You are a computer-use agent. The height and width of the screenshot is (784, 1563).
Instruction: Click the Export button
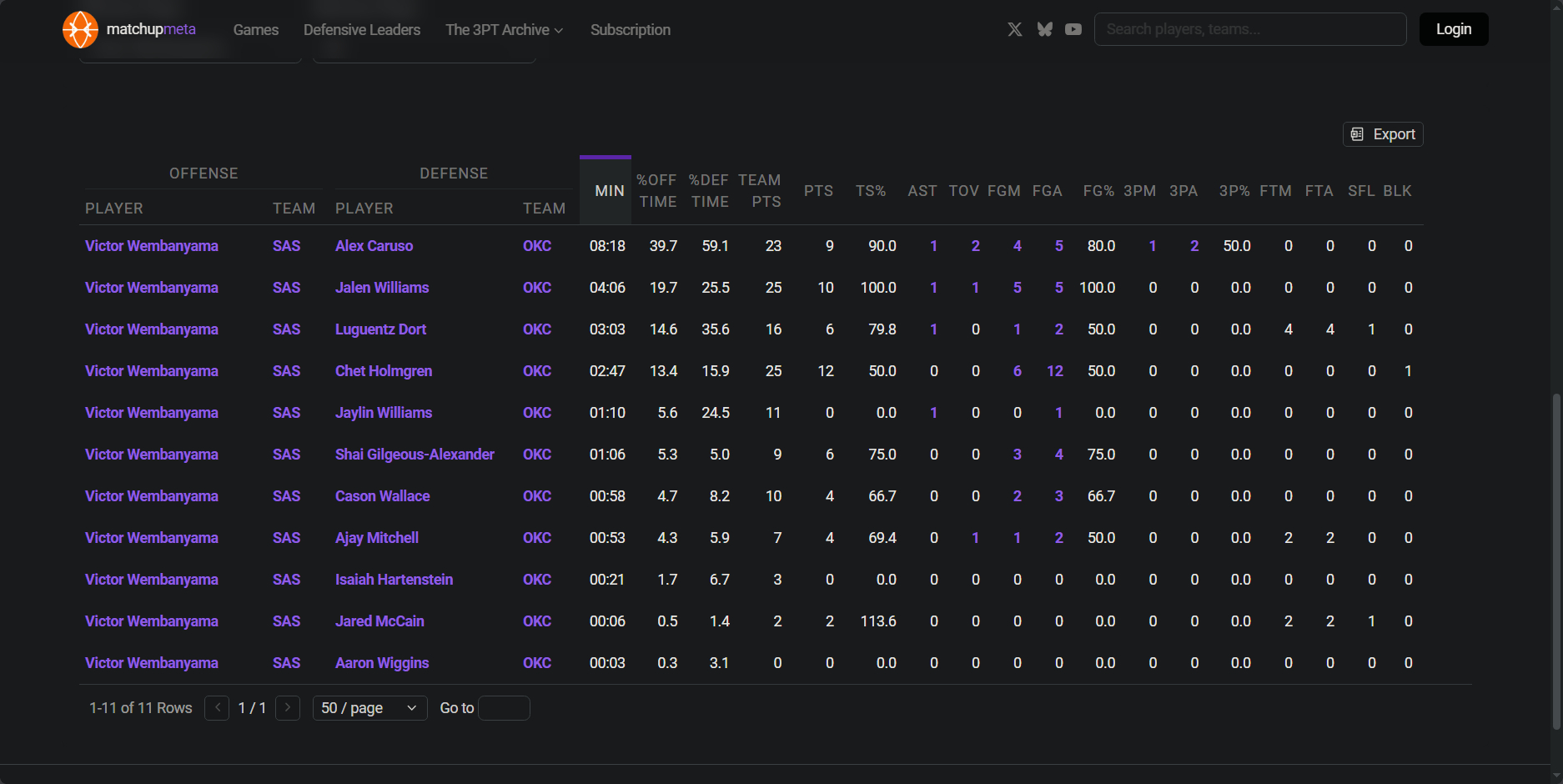[x=1383, y=134]
